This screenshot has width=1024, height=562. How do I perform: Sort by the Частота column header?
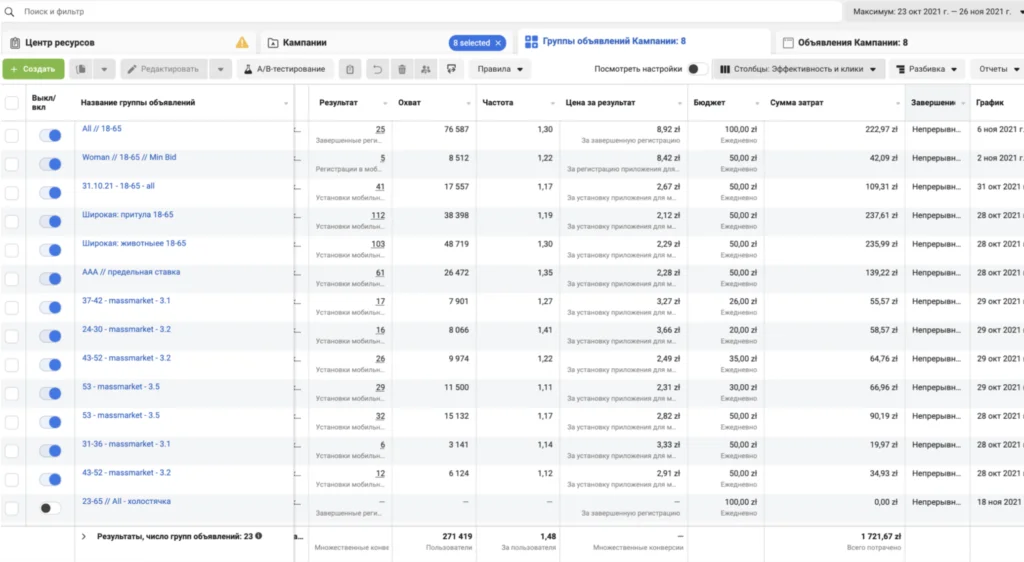(497, 102)
